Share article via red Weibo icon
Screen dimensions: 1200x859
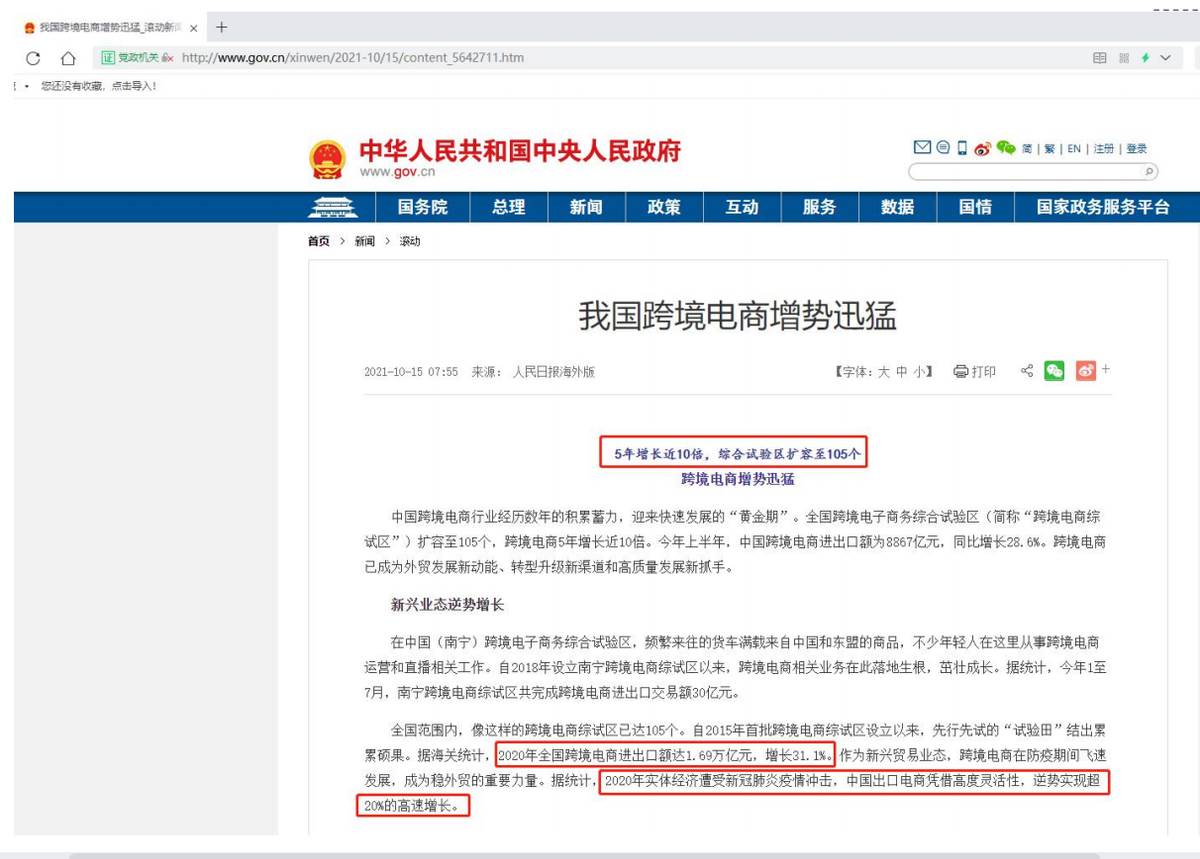pos(1086,371)
